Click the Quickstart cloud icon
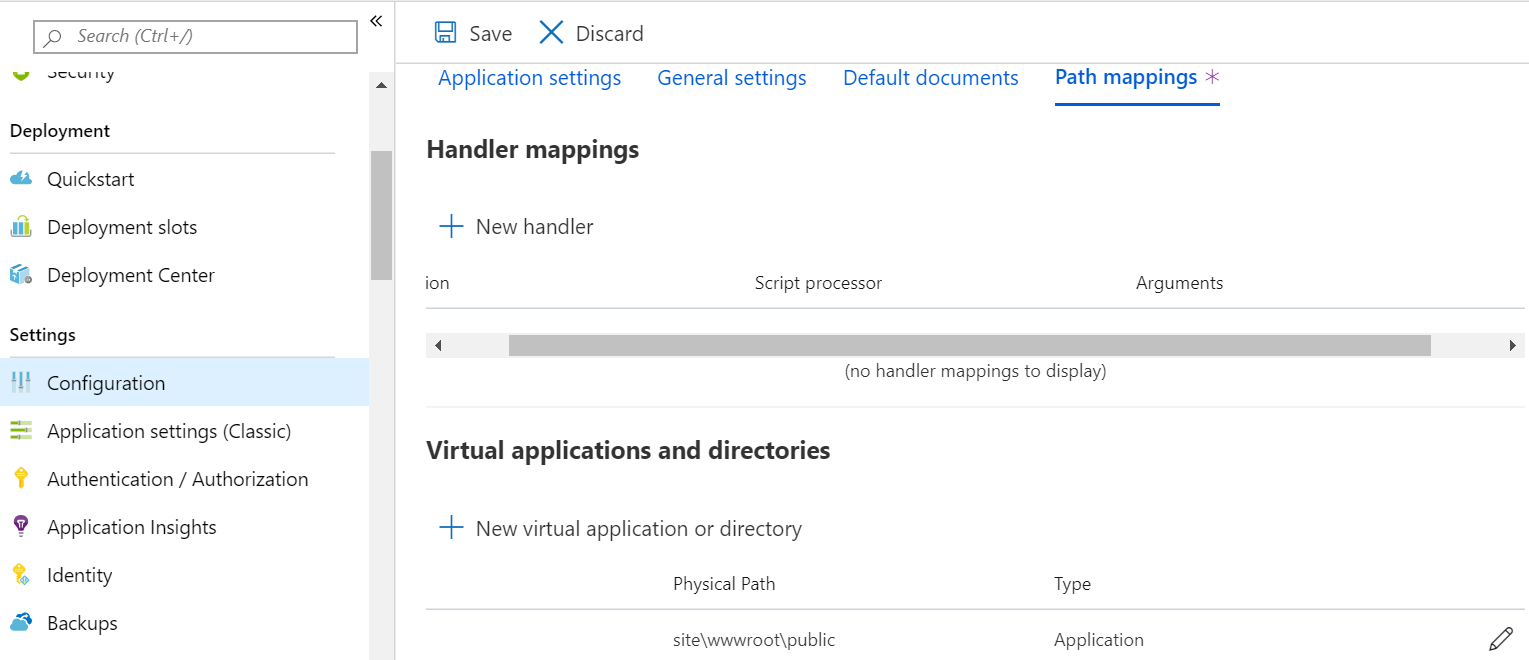The height and width of the screenshot is (660, 1529). pos(21,179)
